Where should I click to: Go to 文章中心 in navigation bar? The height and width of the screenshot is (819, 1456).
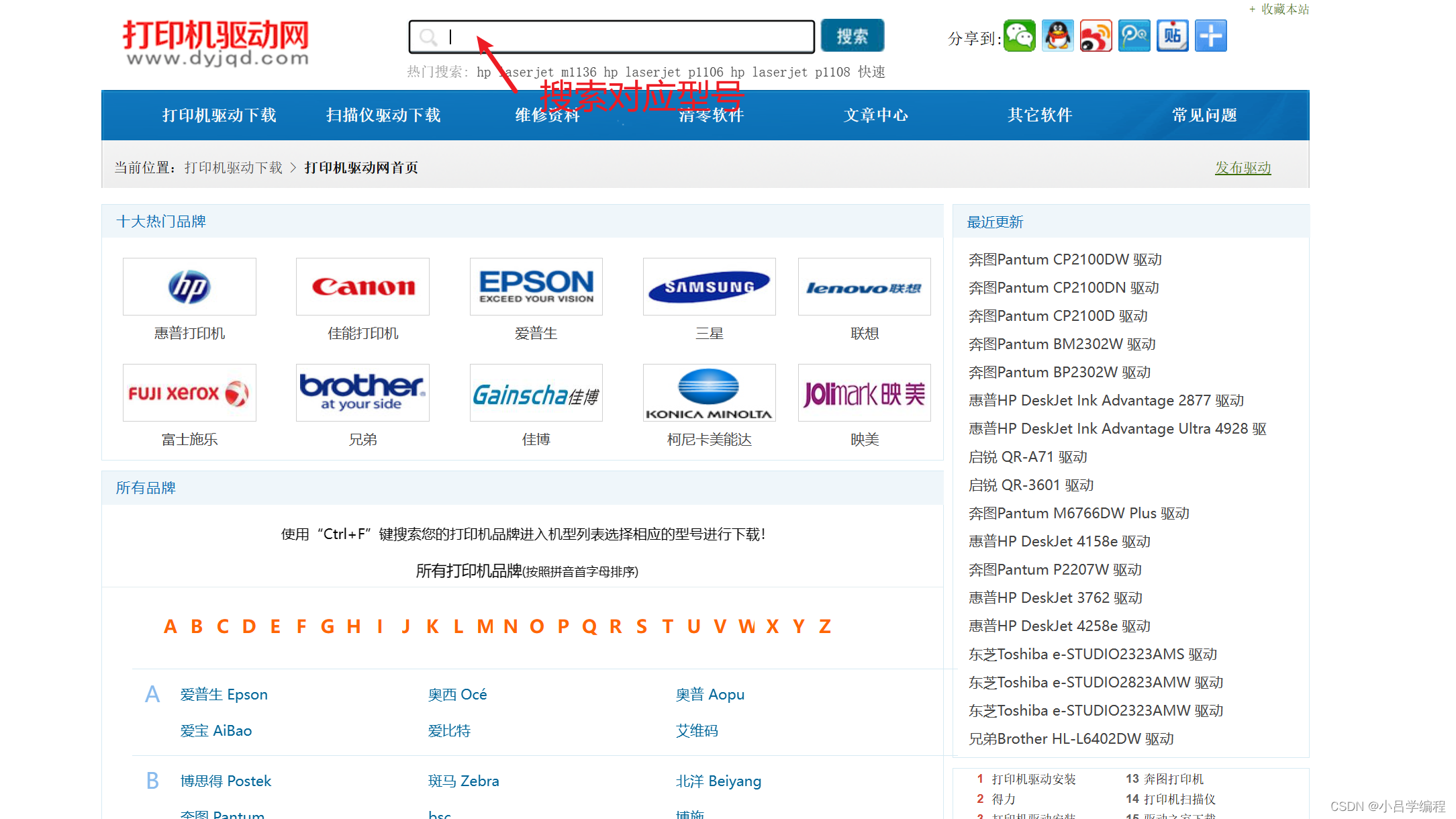875,115
